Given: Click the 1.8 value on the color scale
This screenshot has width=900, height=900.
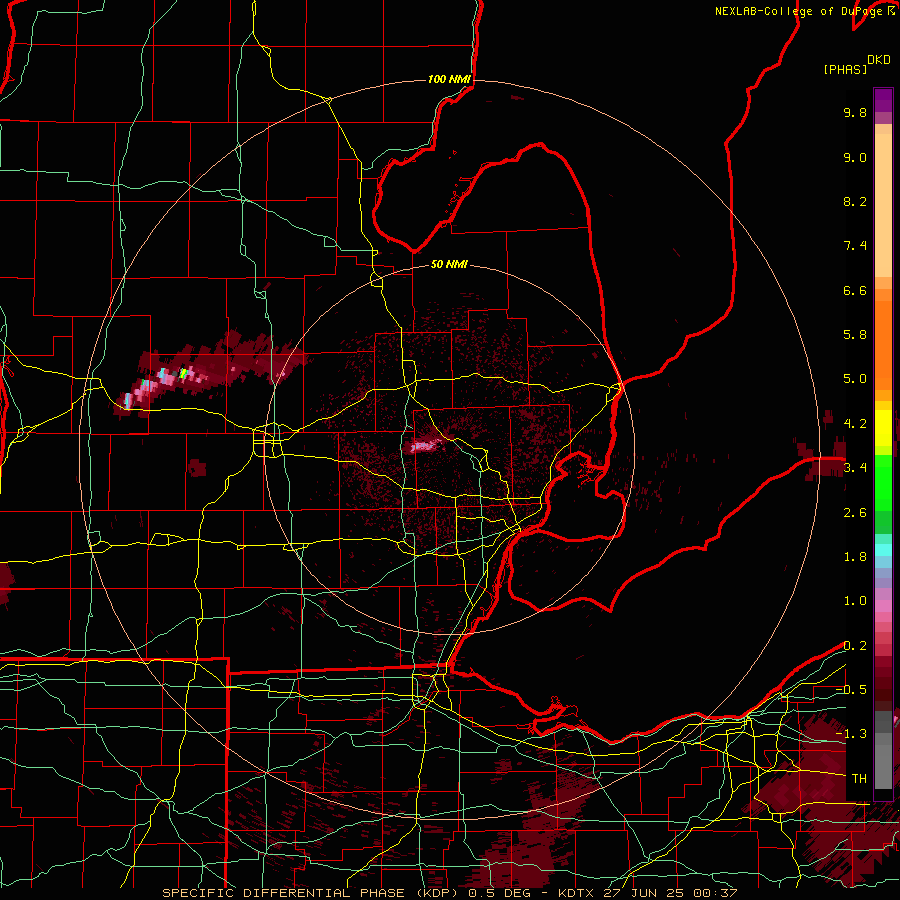Looking at the screenshot, I should click(x=855, y=557).
